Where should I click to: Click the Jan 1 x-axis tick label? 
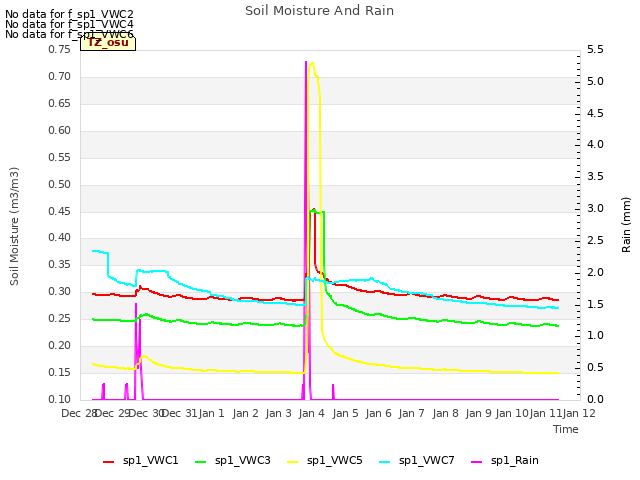(211, 413)
